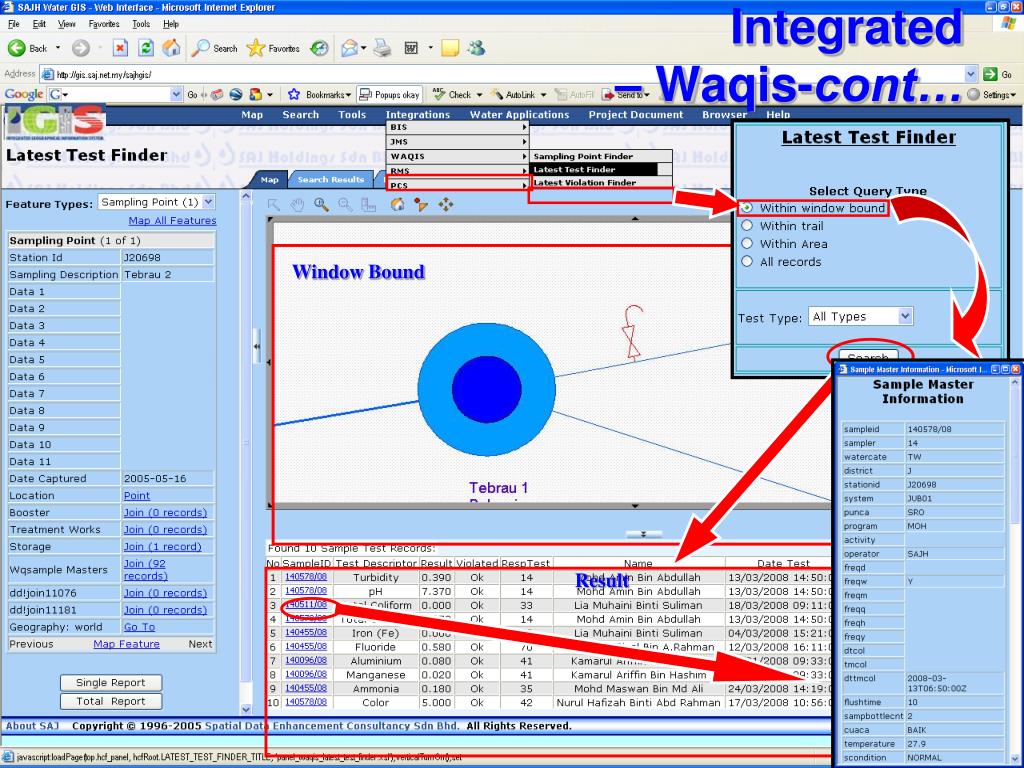Open the Tools menu in IE menu bar
This screenshot has height=768, width=1024.
[x=141, y=24]
